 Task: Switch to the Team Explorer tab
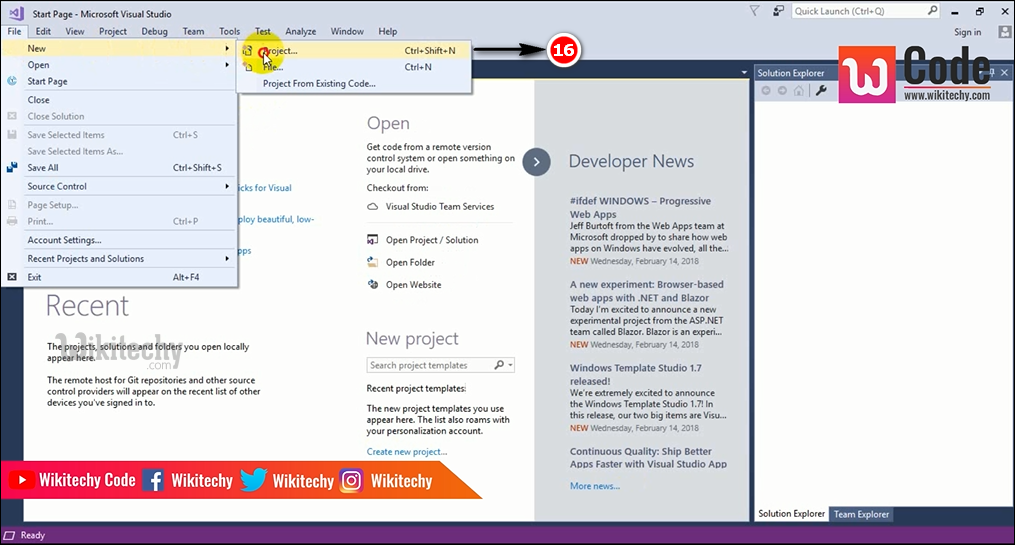click(x=862, y=514)
